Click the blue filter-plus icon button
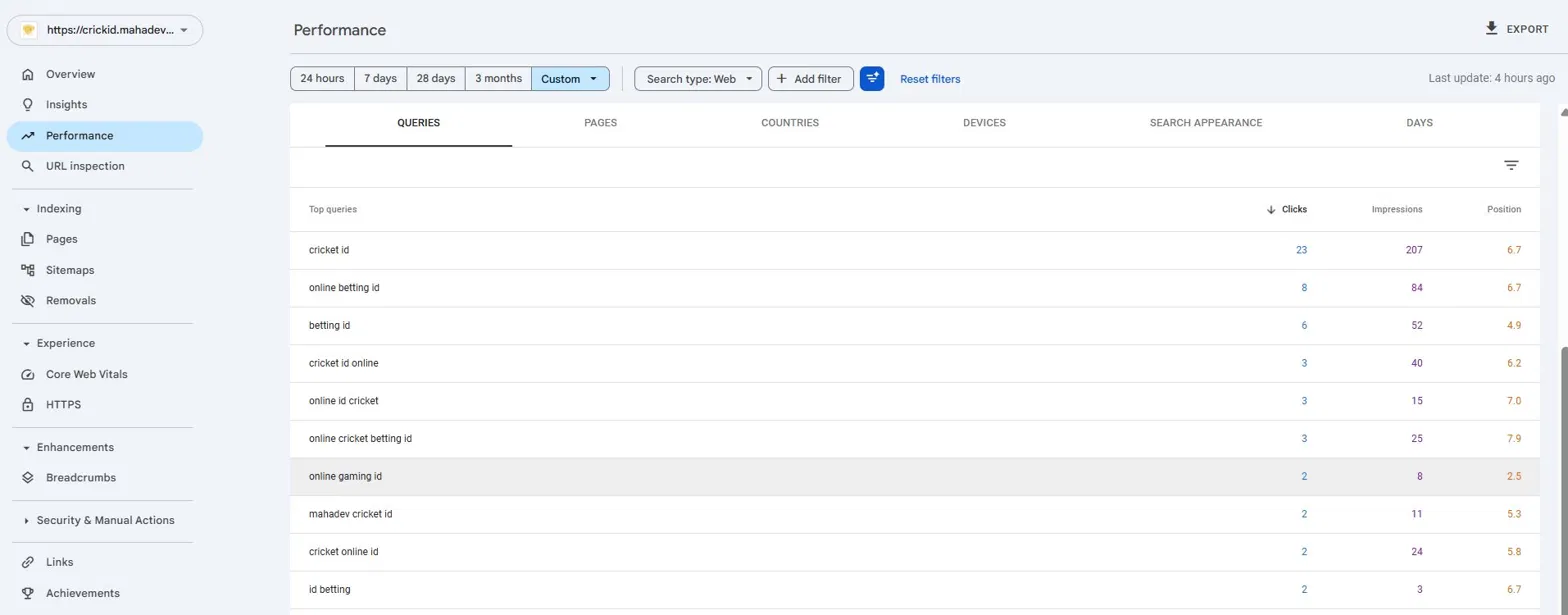 (872, 78)
